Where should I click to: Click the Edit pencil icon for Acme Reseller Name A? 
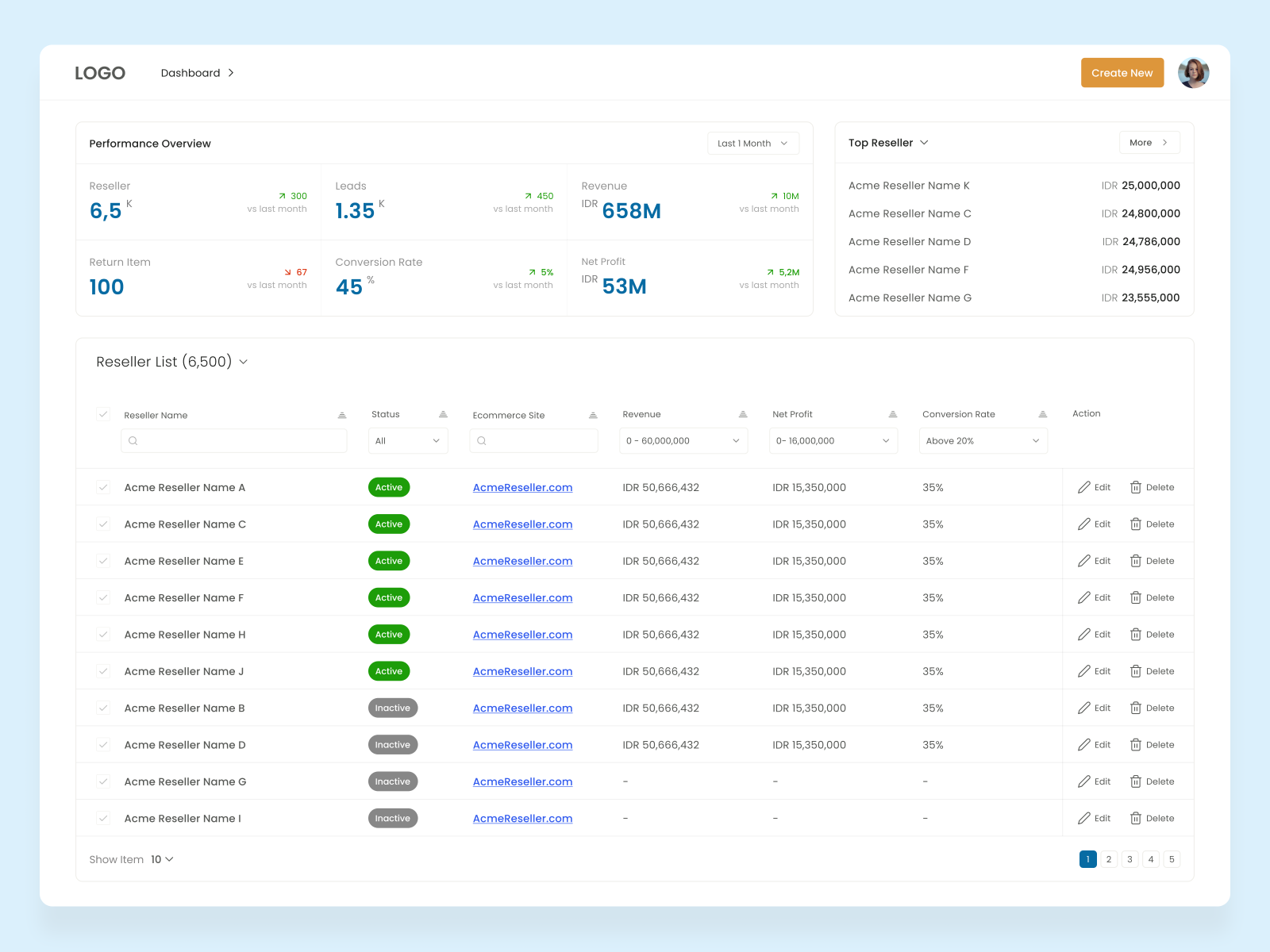pyautogui.click(x=1084, y=487)
